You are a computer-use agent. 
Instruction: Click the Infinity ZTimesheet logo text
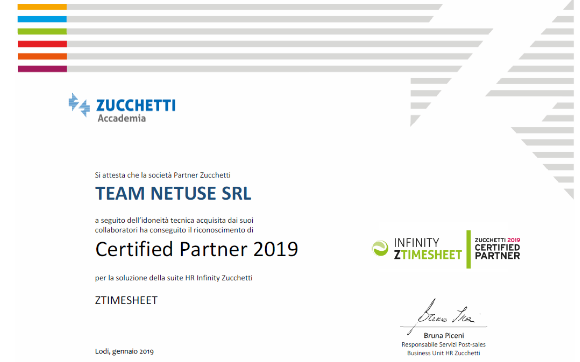[428, 248]
